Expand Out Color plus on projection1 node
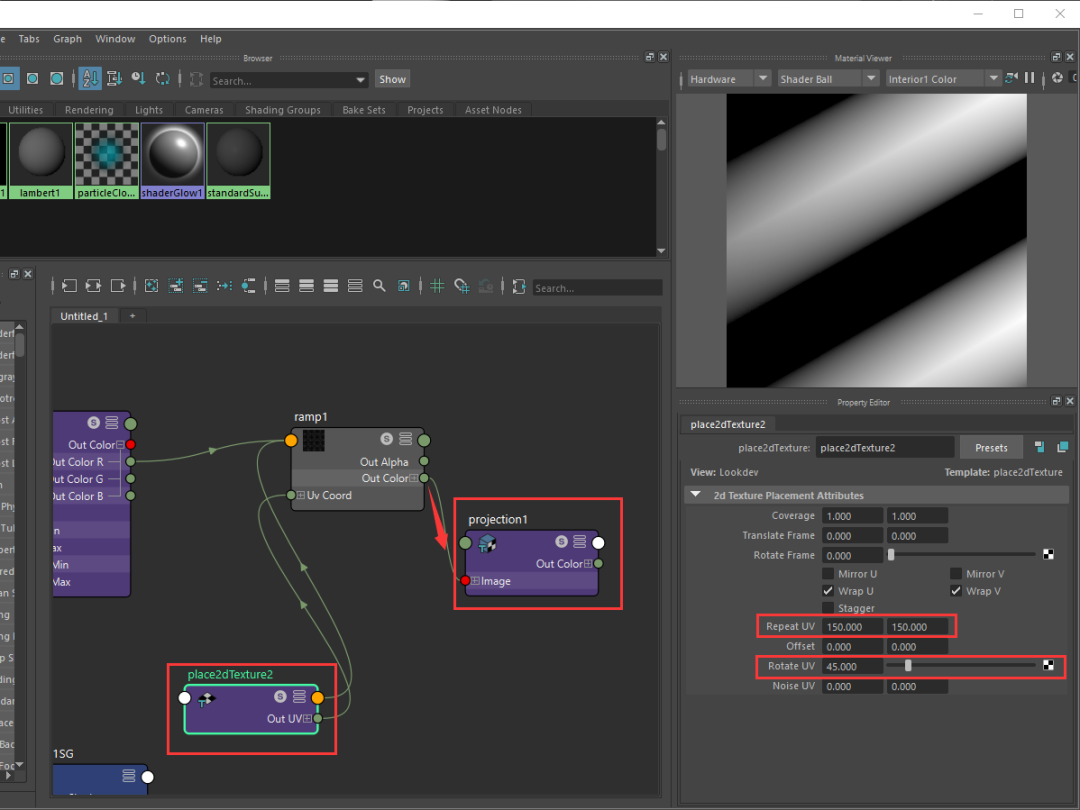Screen dimensions: 1080x810 588,563
